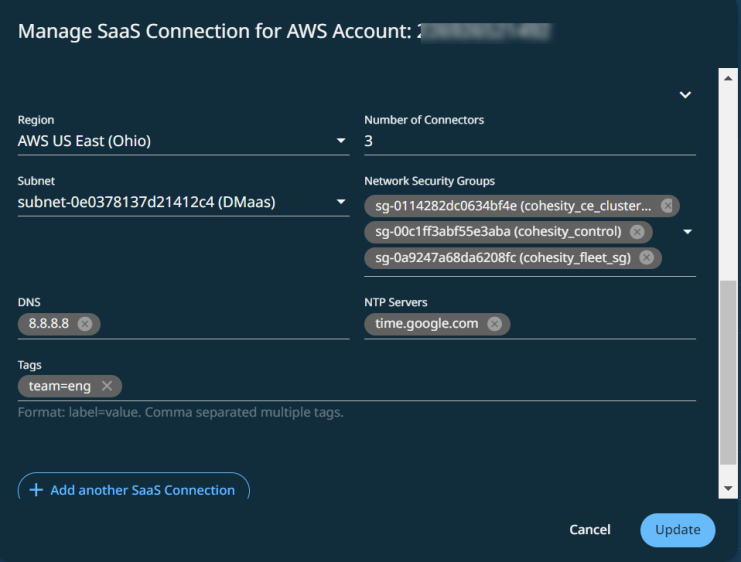Screen dimensions: 741x562
Task: Remove the time.google.com NTP server chip
Action: 494,324
